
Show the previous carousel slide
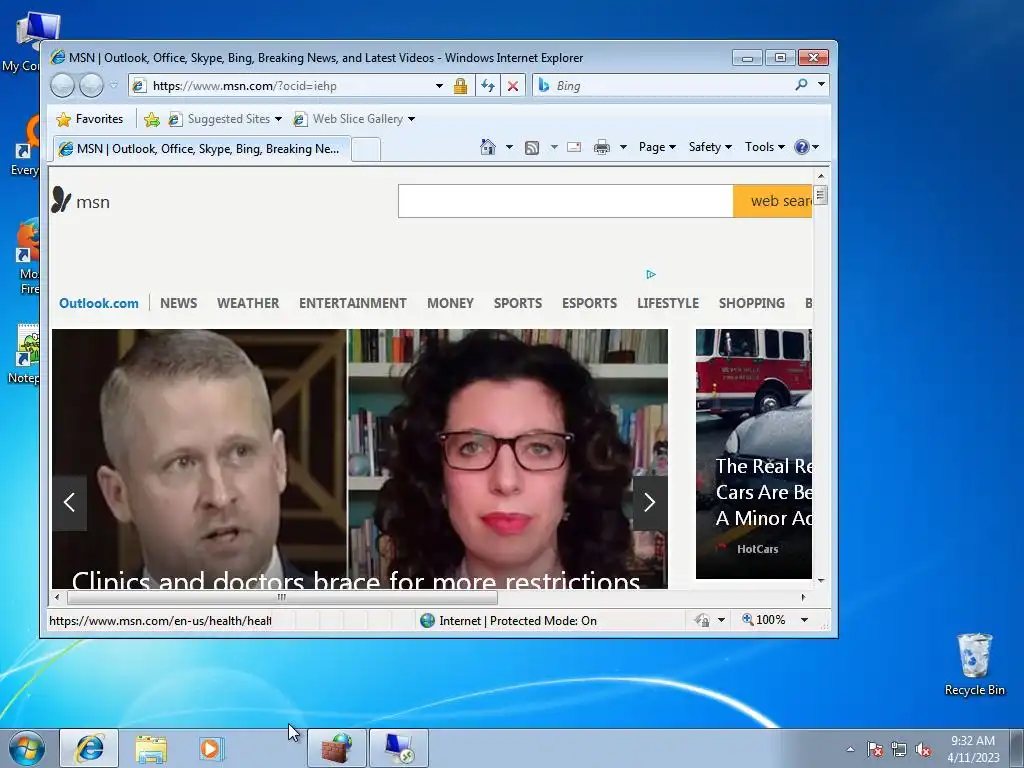point(69,503)
